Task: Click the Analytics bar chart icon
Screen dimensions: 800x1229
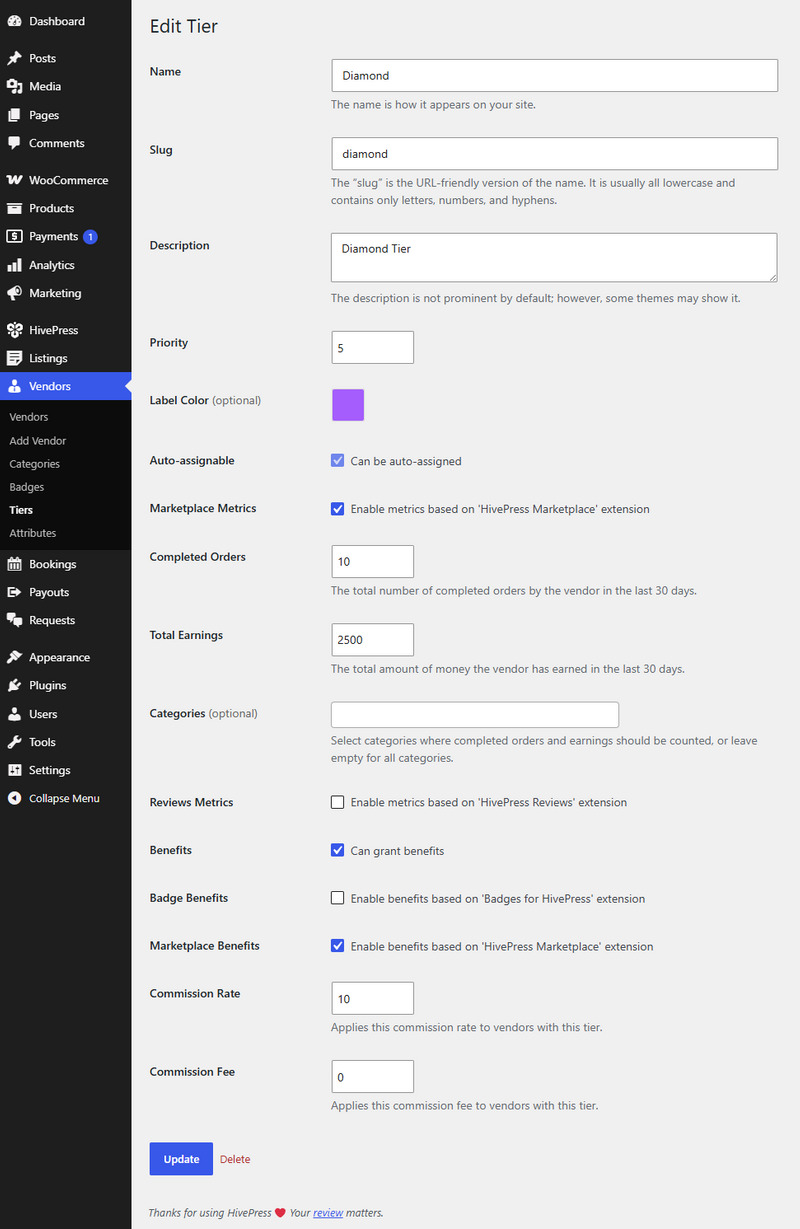Action: 14,265
